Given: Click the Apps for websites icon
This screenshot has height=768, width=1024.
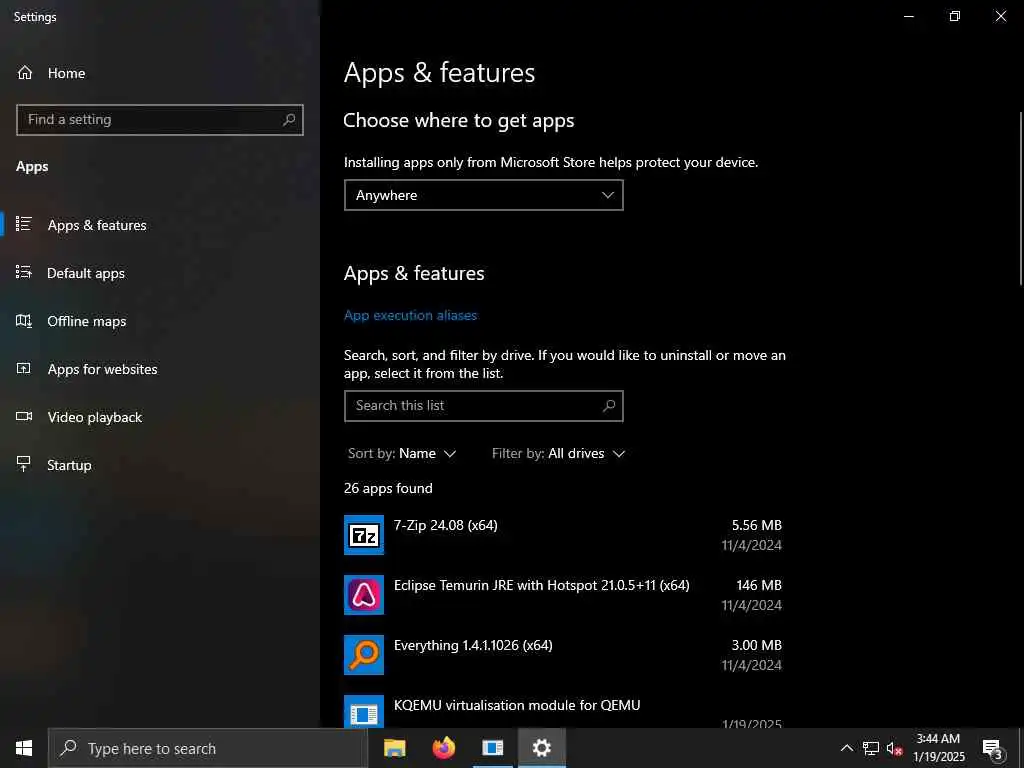Looking at the screenshot, I should pos(24,368).
